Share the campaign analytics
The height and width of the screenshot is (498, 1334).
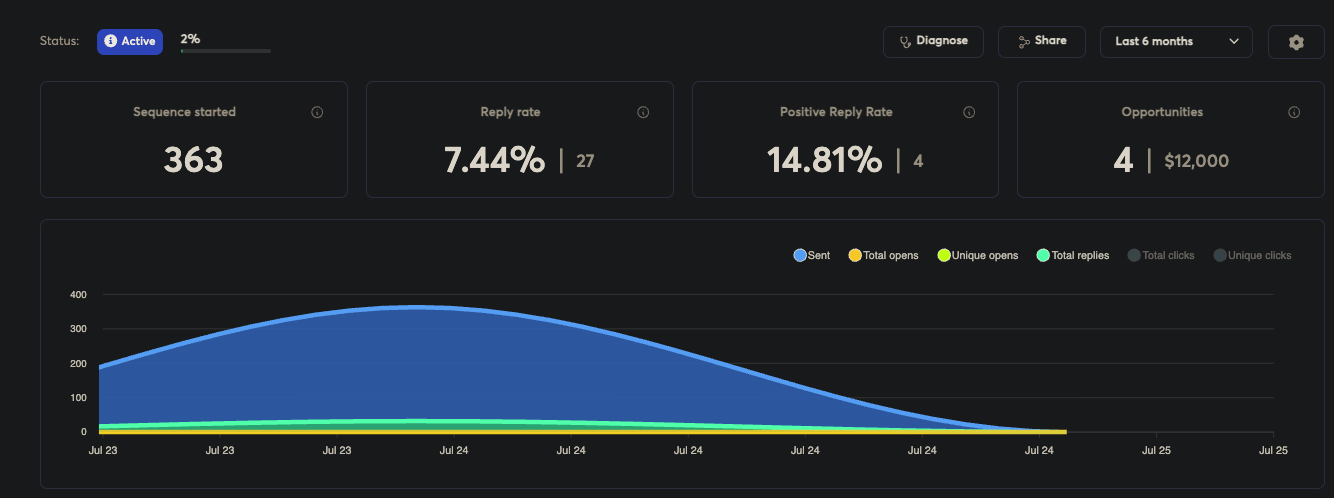(1042, 41)
